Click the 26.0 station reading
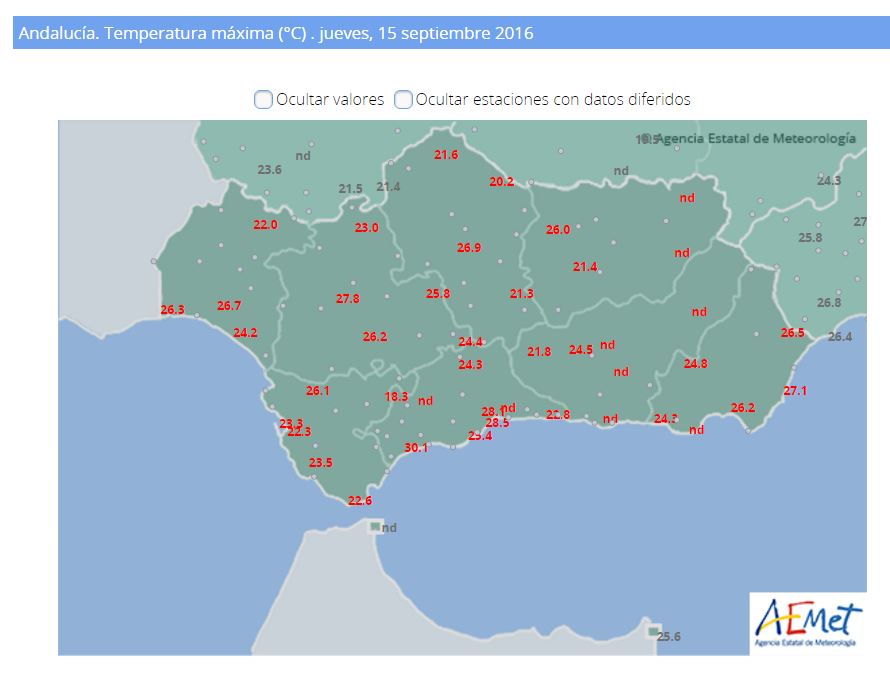The width and height of the screenshot is (890, 681). click(x=558, y=230)
